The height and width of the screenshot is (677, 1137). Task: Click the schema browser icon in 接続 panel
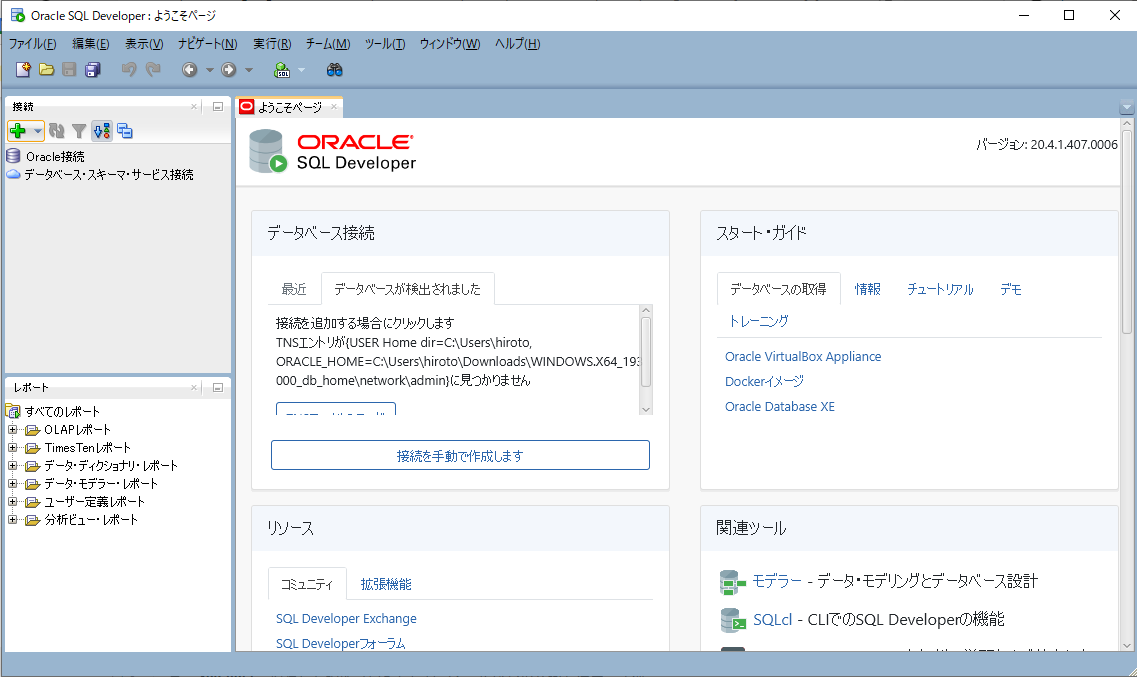tap(125, 131)
